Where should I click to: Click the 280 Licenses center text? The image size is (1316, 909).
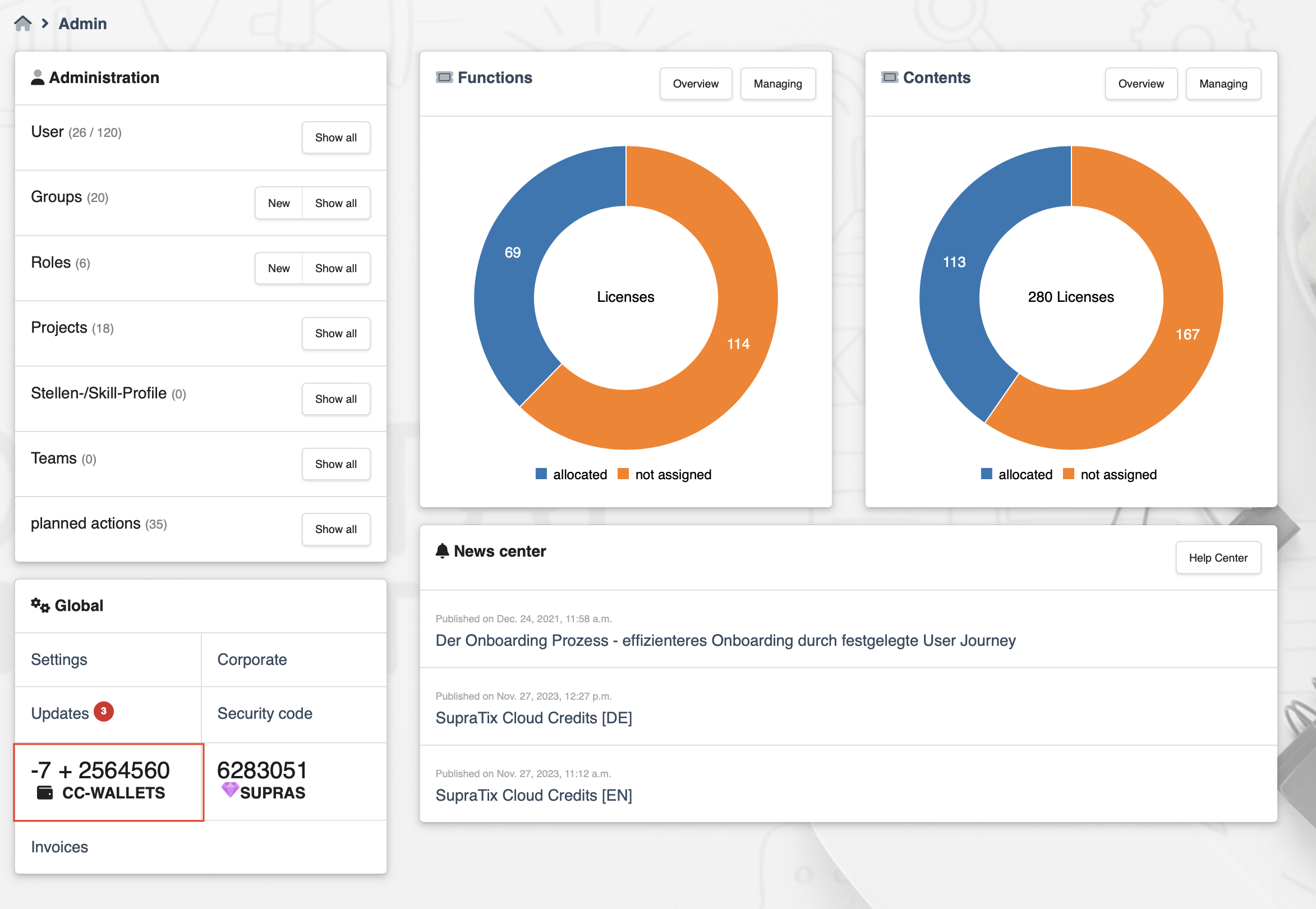pos(1070,297)
